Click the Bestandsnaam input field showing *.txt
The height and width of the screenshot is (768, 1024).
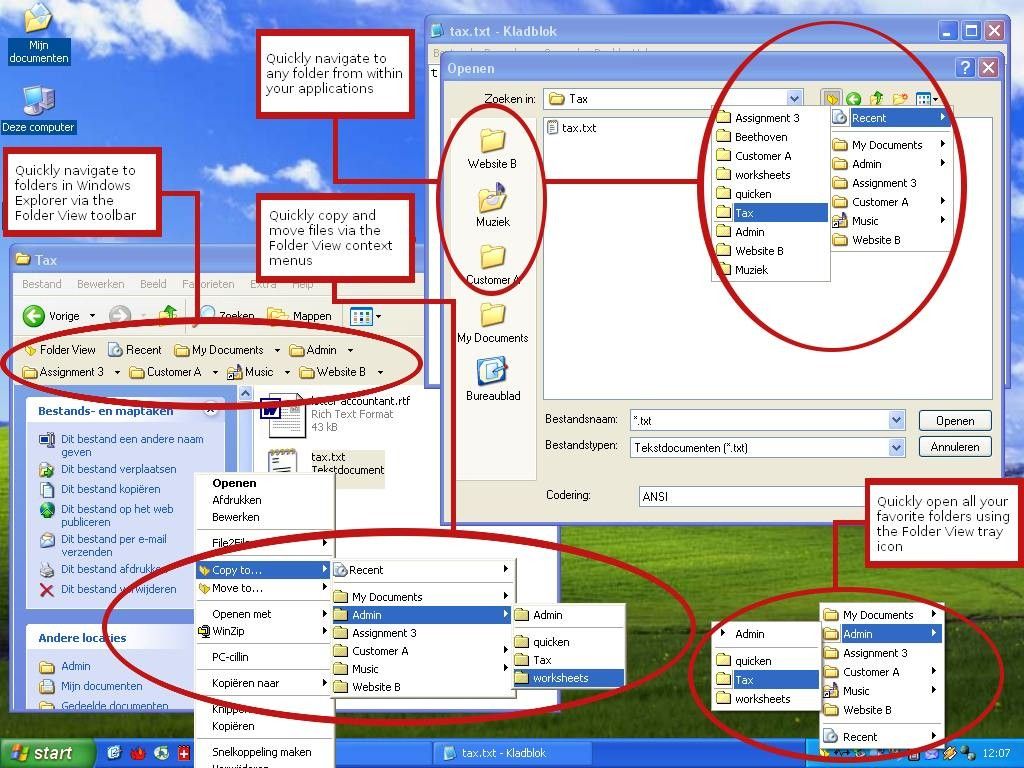(x=760, y=420)
